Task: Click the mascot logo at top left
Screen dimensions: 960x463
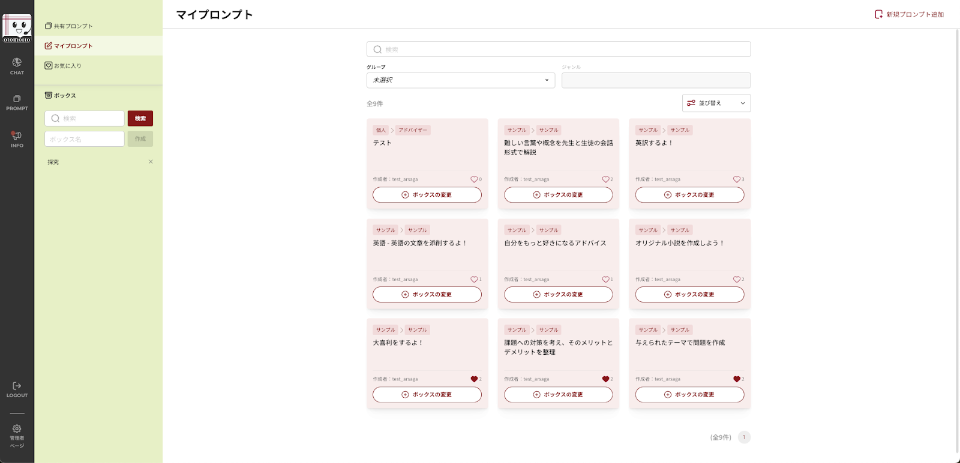Action: [17, 28]
